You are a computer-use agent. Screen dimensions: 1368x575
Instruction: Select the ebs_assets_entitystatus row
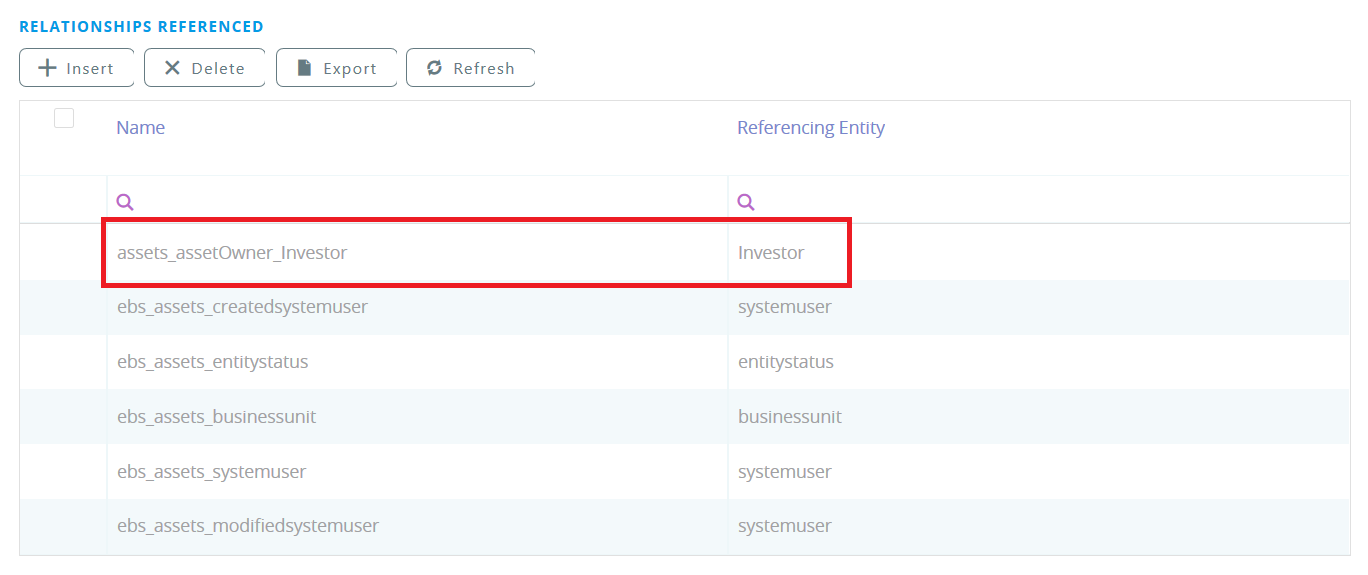(x=212, y=362)
